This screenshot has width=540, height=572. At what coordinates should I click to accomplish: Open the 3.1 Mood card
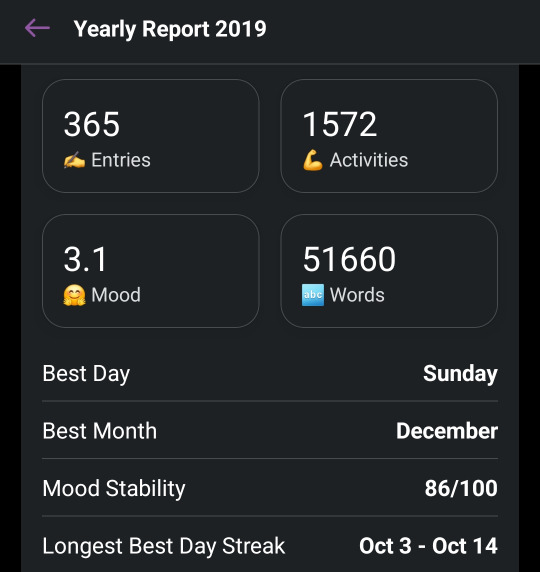pyautogui.click(x=151, y=271)
